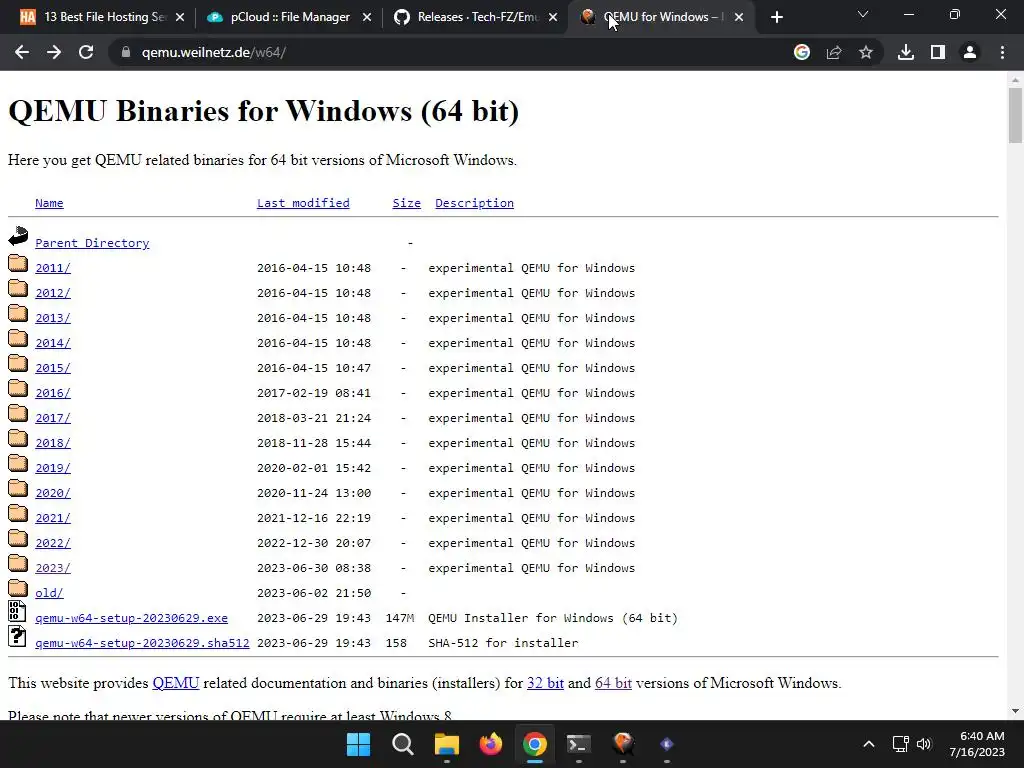Click the folder icon beside old/

(x=18, y=588)
